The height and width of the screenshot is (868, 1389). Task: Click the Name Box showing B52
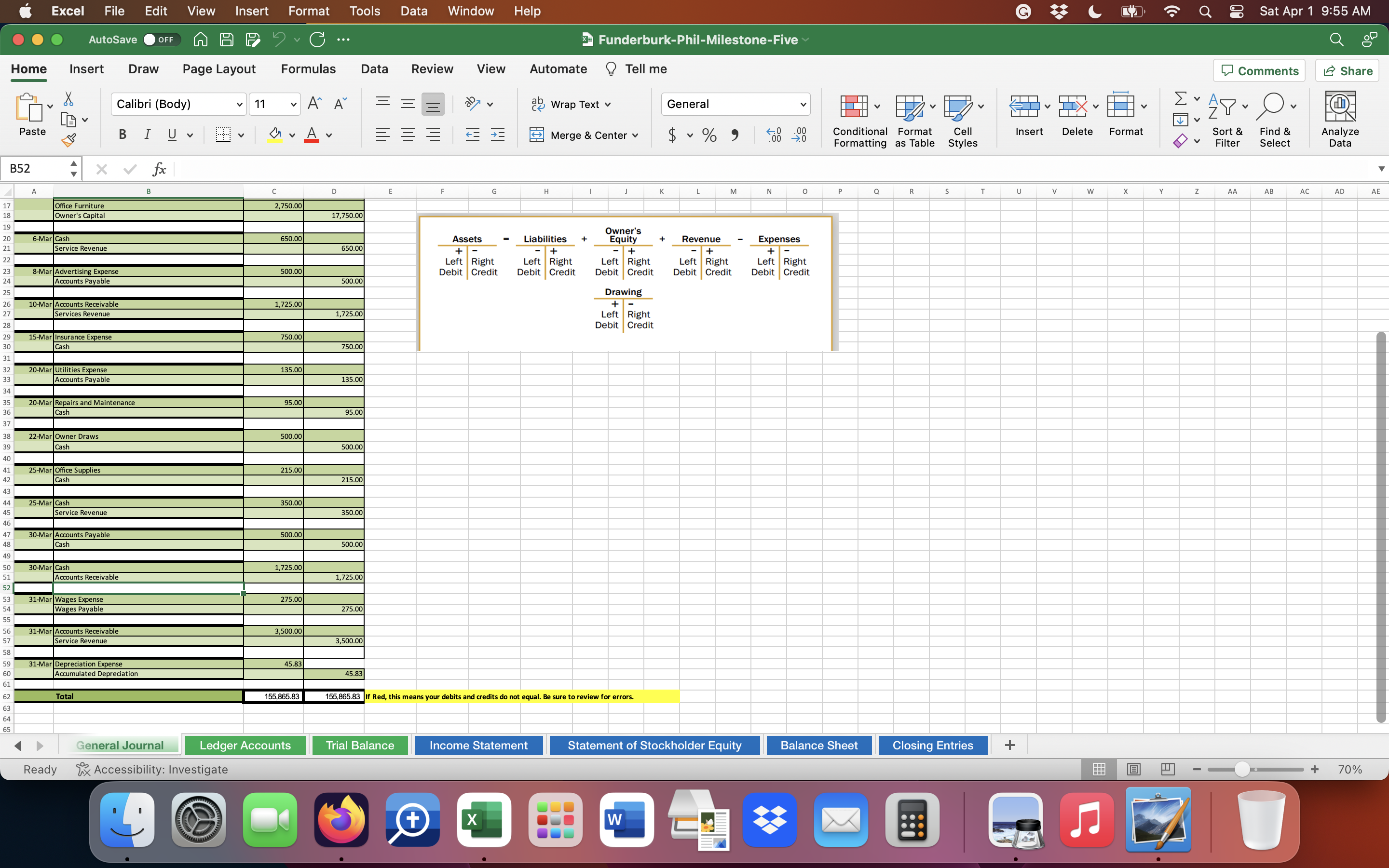[x=34, y=169]
